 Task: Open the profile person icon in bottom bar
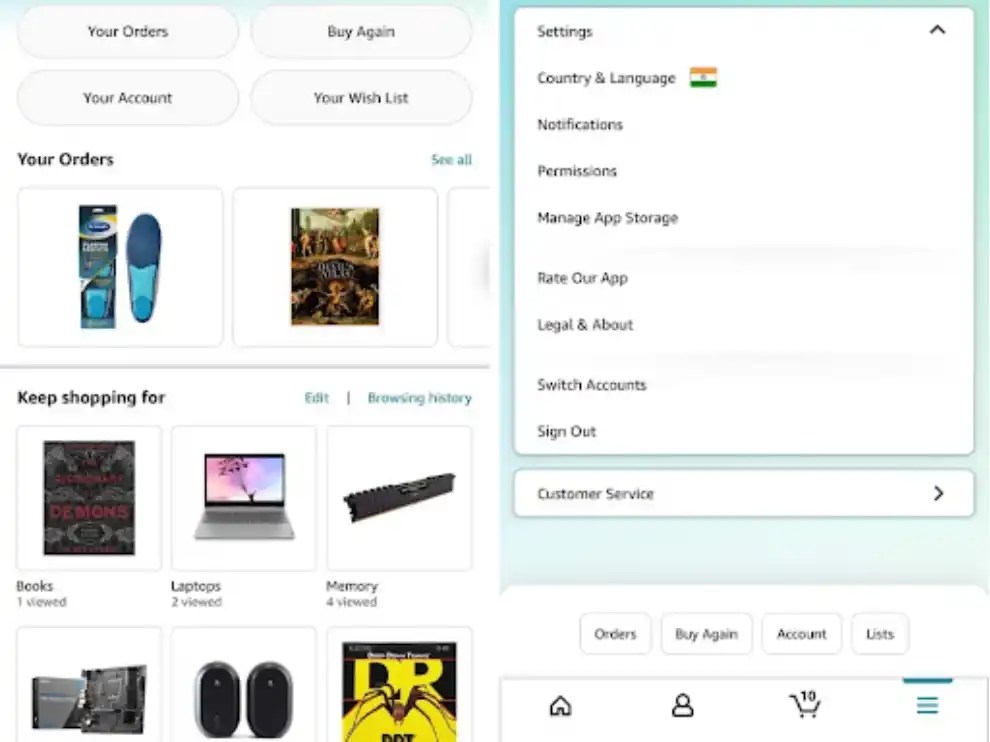tap(682, 705)
